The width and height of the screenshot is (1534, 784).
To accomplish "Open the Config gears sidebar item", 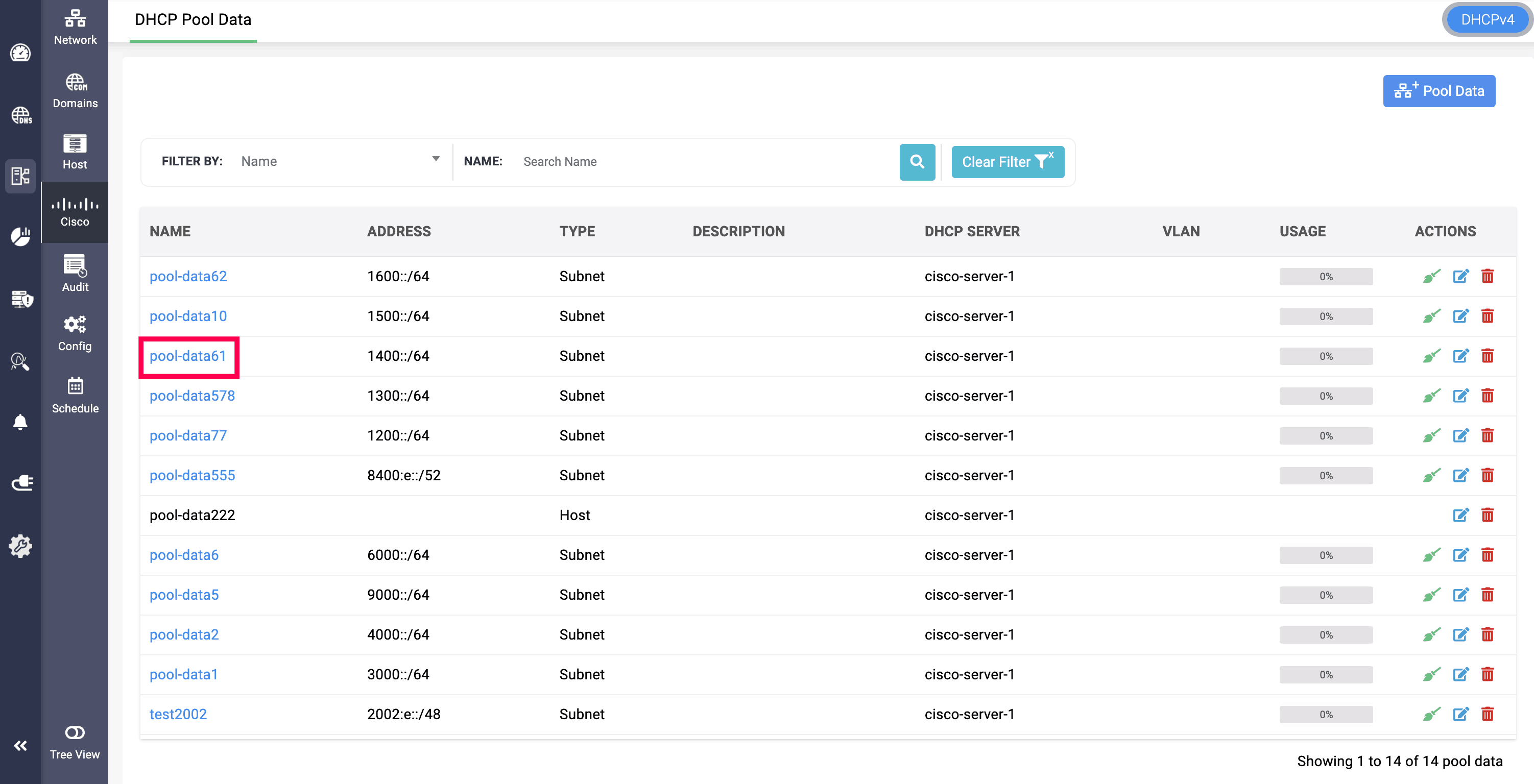I will pyautogui.click(x=75, y=333).
